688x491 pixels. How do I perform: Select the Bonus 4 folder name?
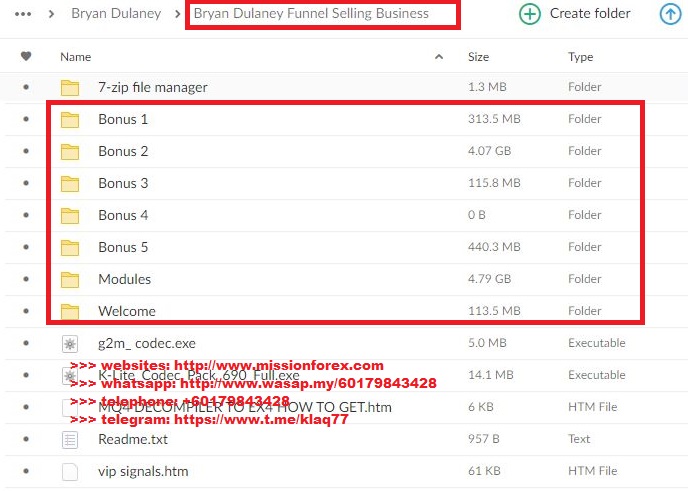pos(123,215)
